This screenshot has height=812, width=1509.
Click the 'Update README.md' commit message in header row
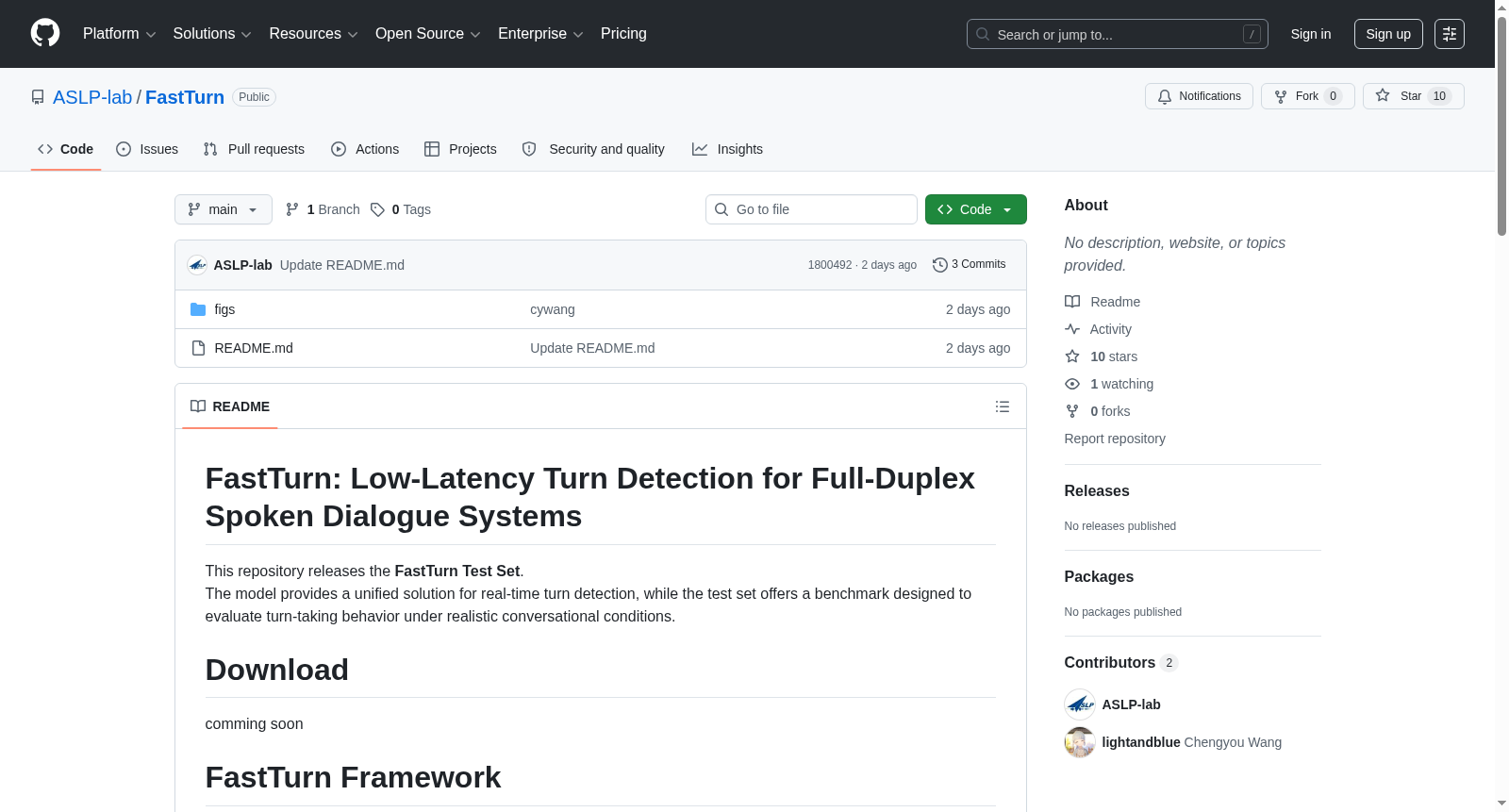(342, 265)
